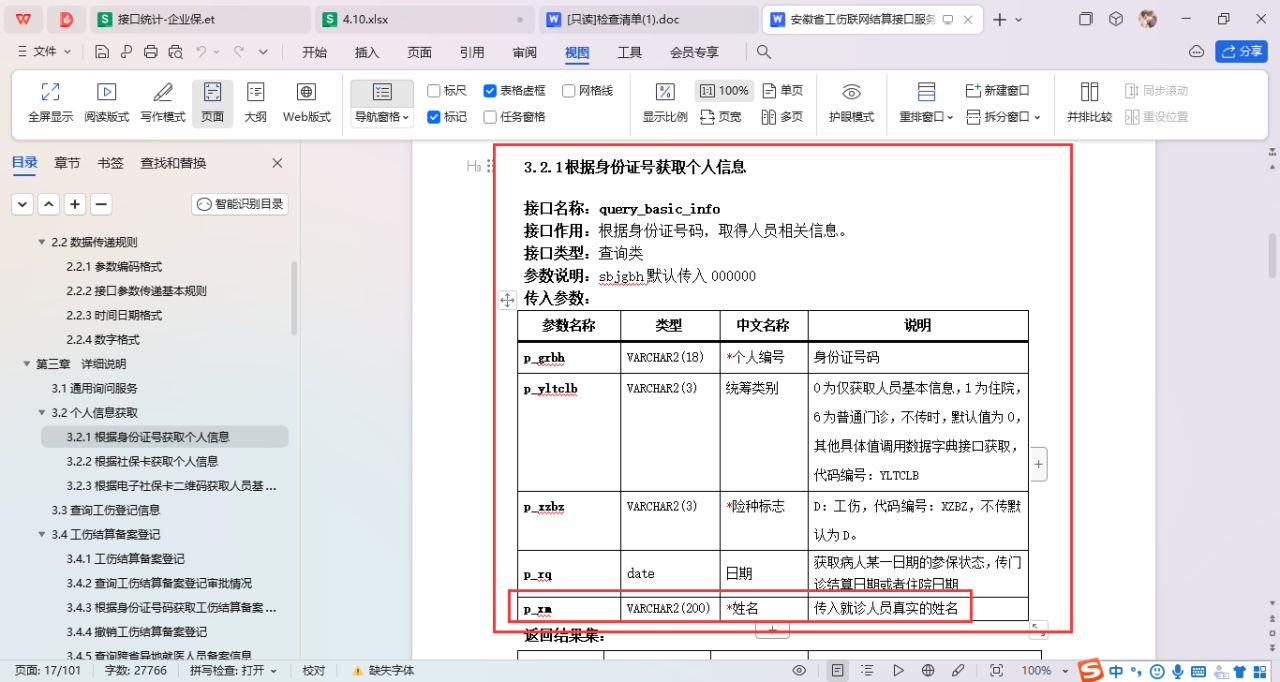Expand the Navigation pane dropdown
The height and width of the screenshot is (682, 1280).
point(382,117)
